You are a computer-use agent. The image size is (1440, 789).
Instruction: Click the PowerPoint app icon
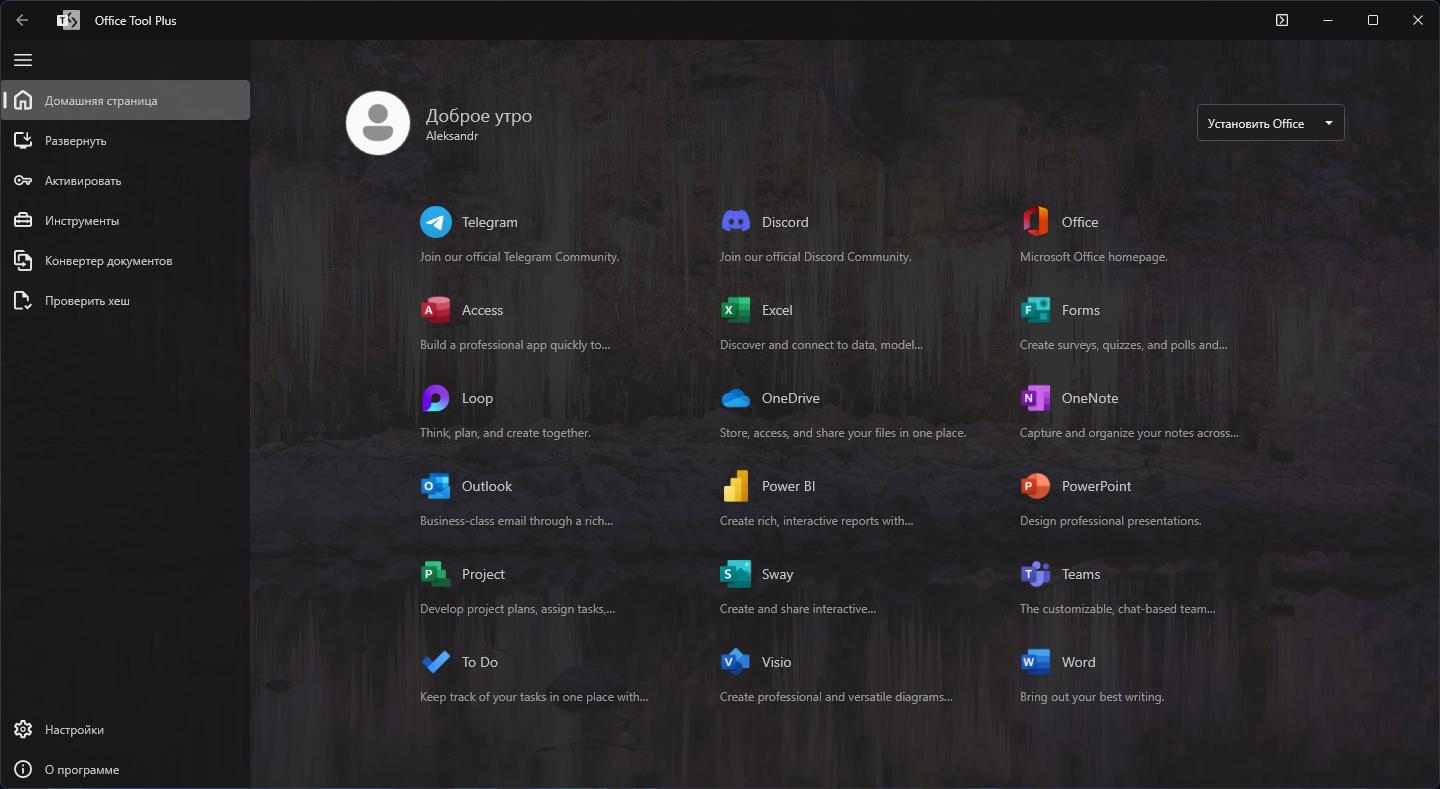pyautogui.click(x=1036, y=486)
